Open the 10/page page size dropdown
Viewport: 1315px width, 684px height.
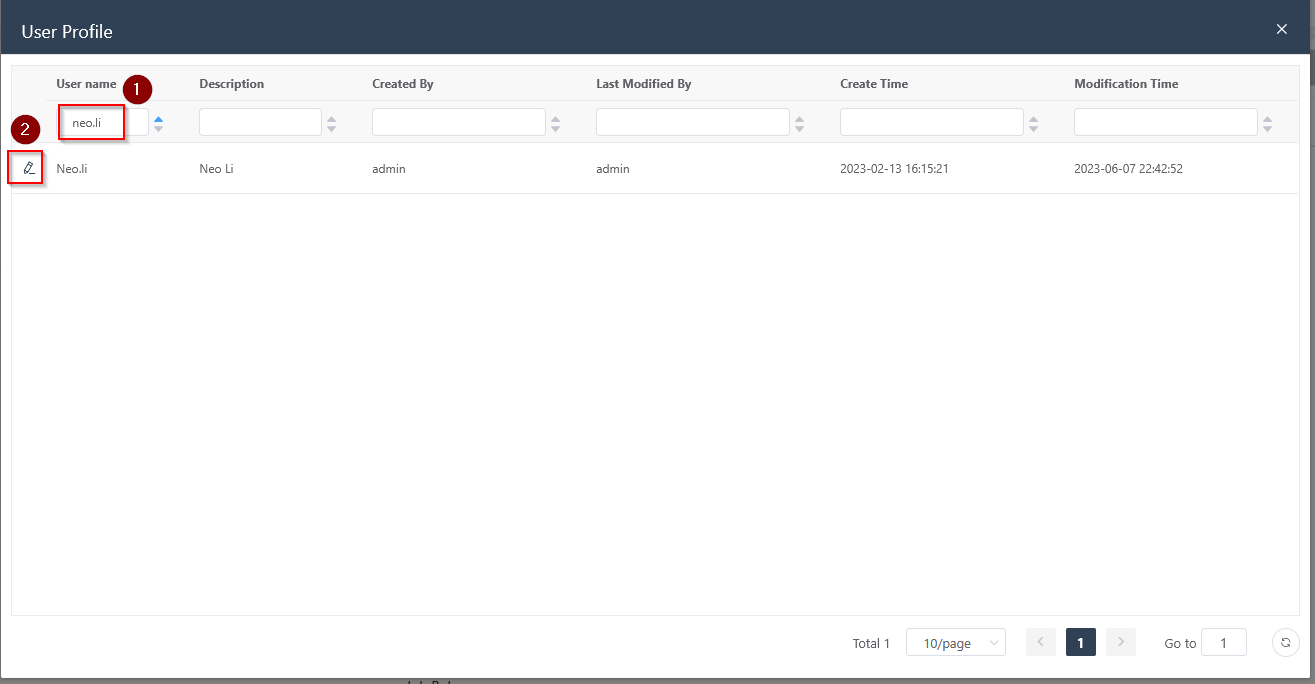tap(955, 643)
